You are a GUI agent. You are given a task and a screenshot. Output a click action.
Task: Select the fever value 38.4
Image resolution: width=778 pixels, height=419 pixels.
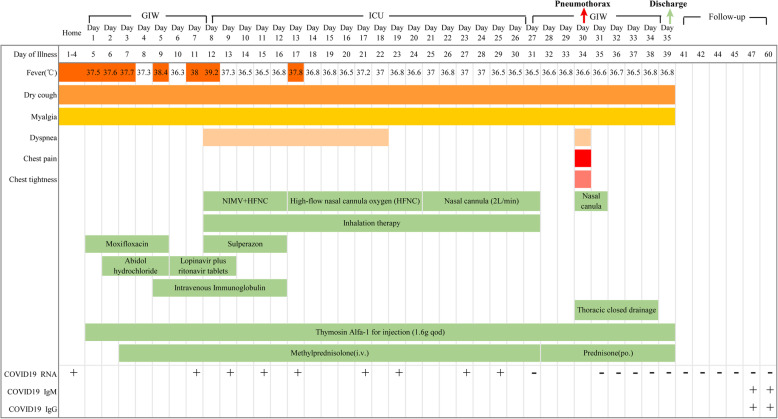pos(161,72)
